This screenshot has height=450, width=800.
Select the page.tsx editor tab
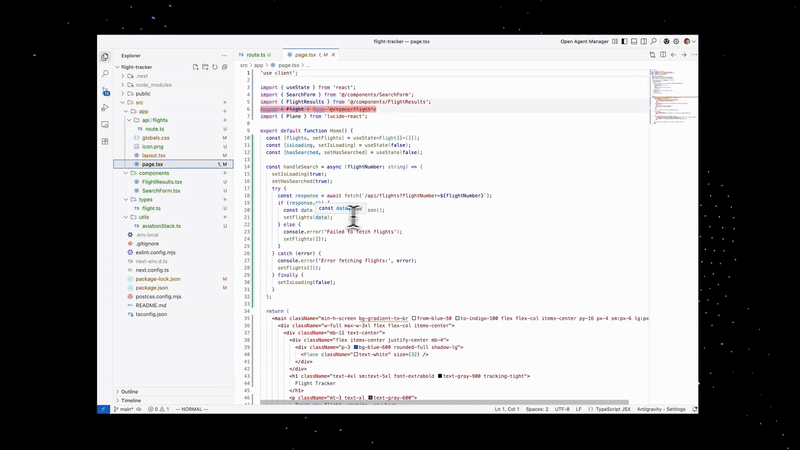(x=305, y=55)
